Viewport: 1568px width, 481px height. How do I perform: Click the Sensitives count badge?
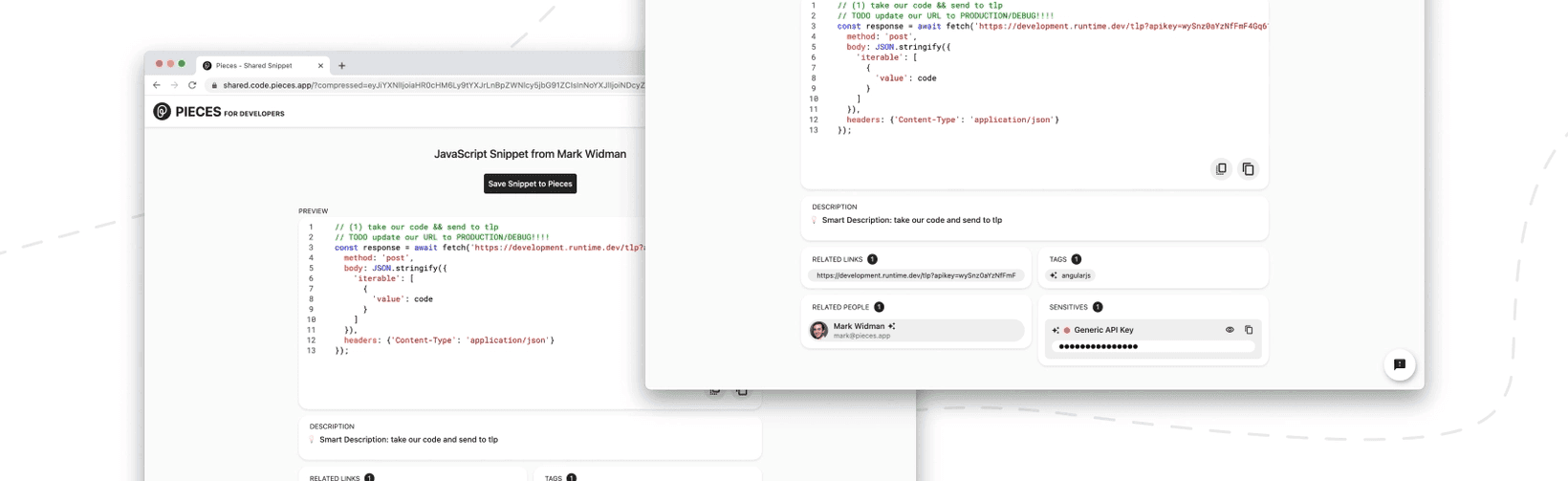pyautogui.click(x=1098, y=307)
